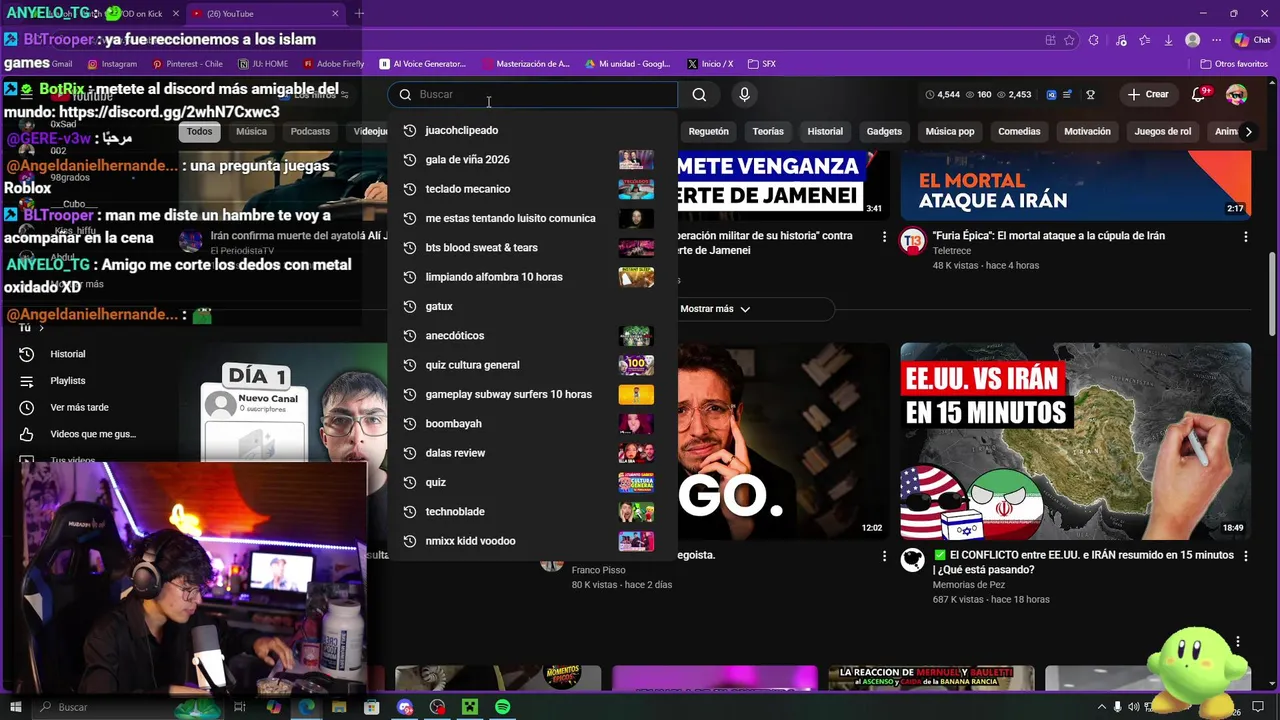This screenshot has height=720, width=1280.
Task: Open Minecraft from taskbar
Action: coord(470,707)
